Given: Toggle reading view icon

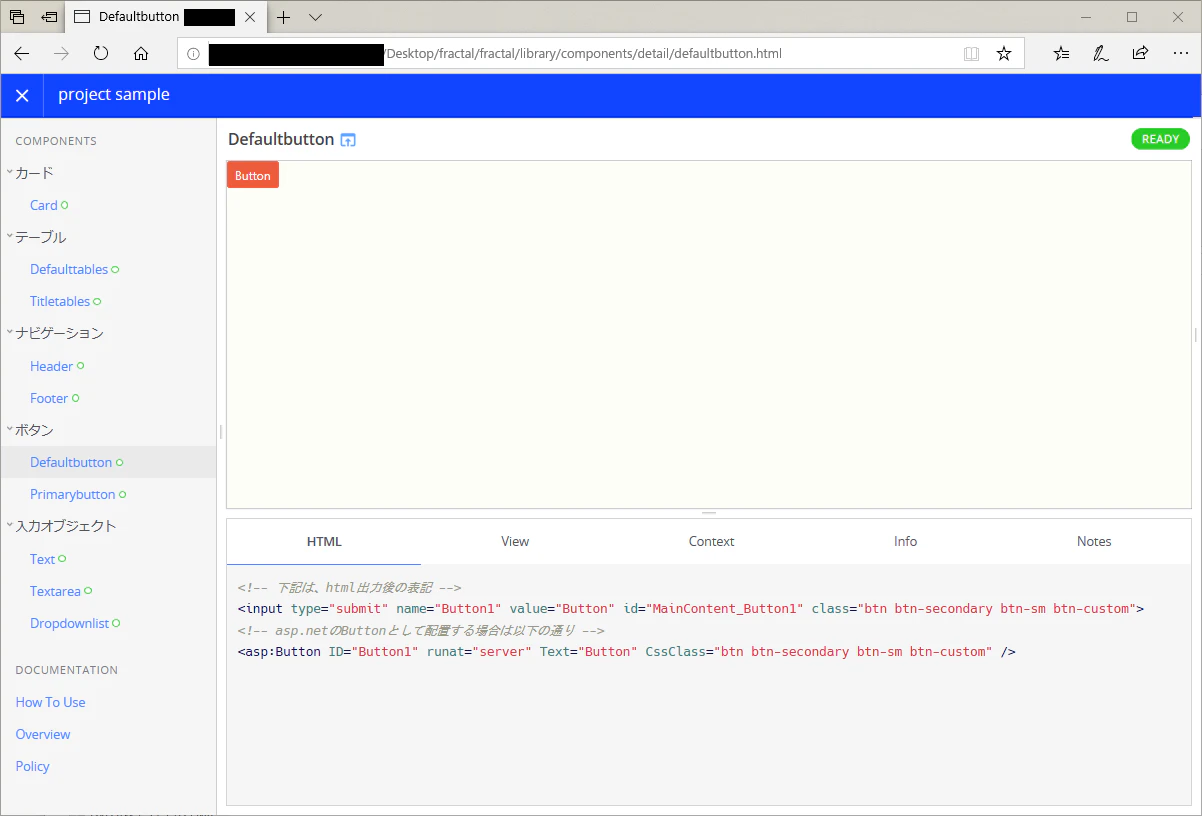Looking at the screenshot, I should point(971,54).
